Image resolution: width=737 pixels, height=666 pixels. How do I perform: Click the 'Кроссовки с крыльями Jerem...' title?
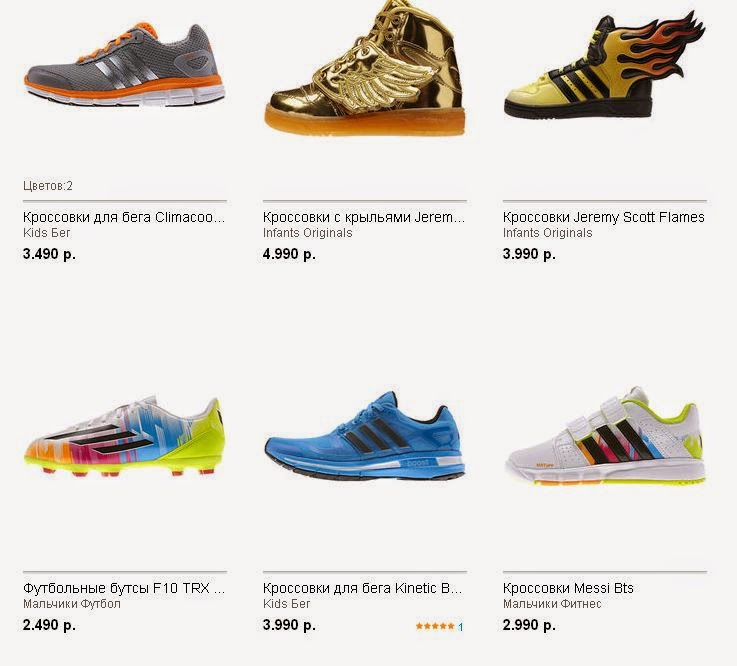tap(364, 217)
